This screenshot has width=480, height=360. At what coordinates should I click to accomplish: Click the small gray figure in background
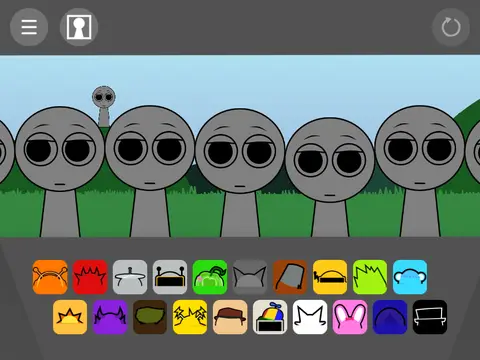pos(104,105)
